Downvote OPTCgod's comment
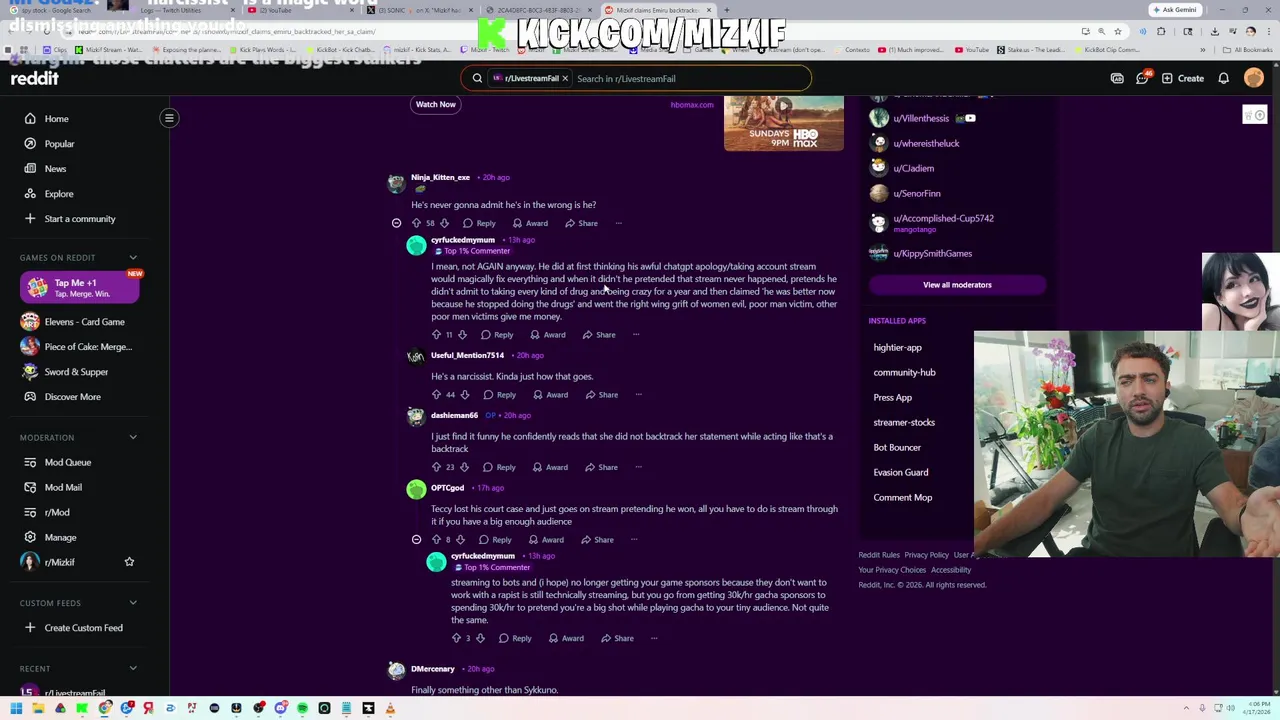 [x=460, y=540]
